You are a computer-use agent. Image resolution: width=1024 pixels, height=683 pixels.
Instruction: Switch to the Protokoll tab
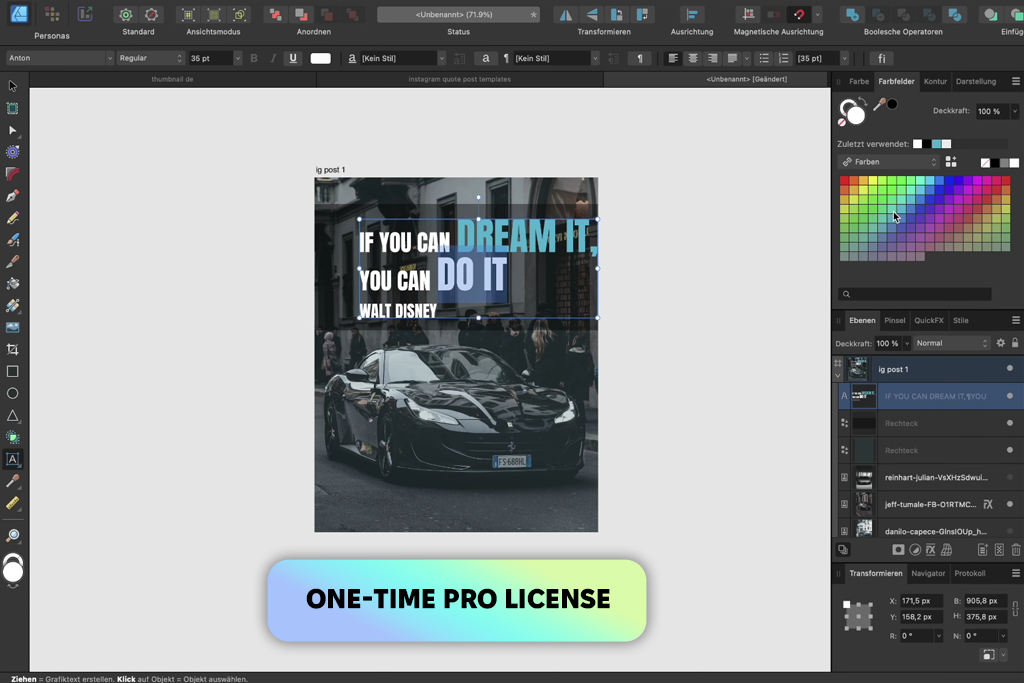tap(970, 573)
